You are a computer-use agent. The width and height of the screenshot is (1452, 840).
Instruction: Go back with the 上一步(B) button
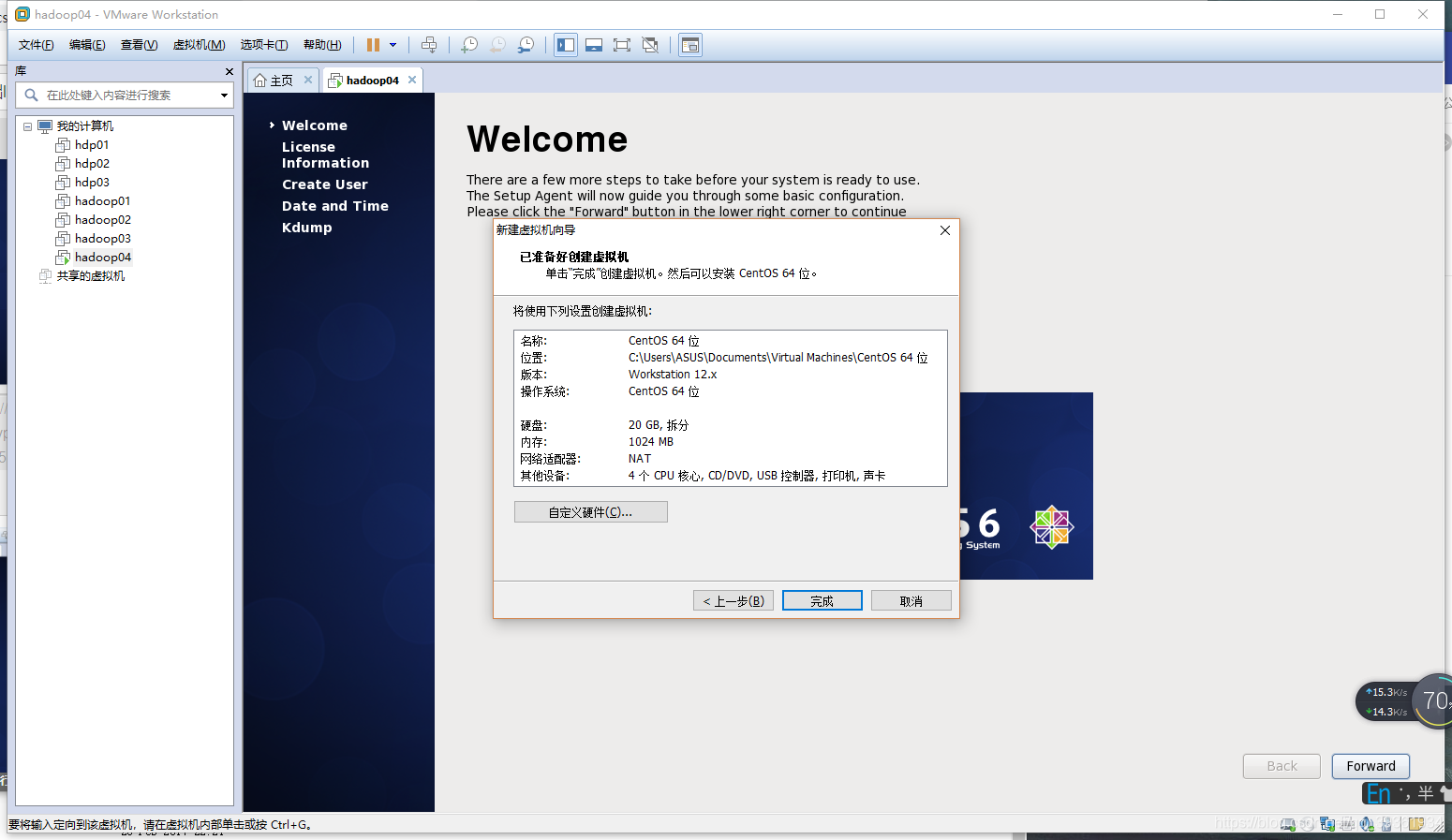(733, 601)
